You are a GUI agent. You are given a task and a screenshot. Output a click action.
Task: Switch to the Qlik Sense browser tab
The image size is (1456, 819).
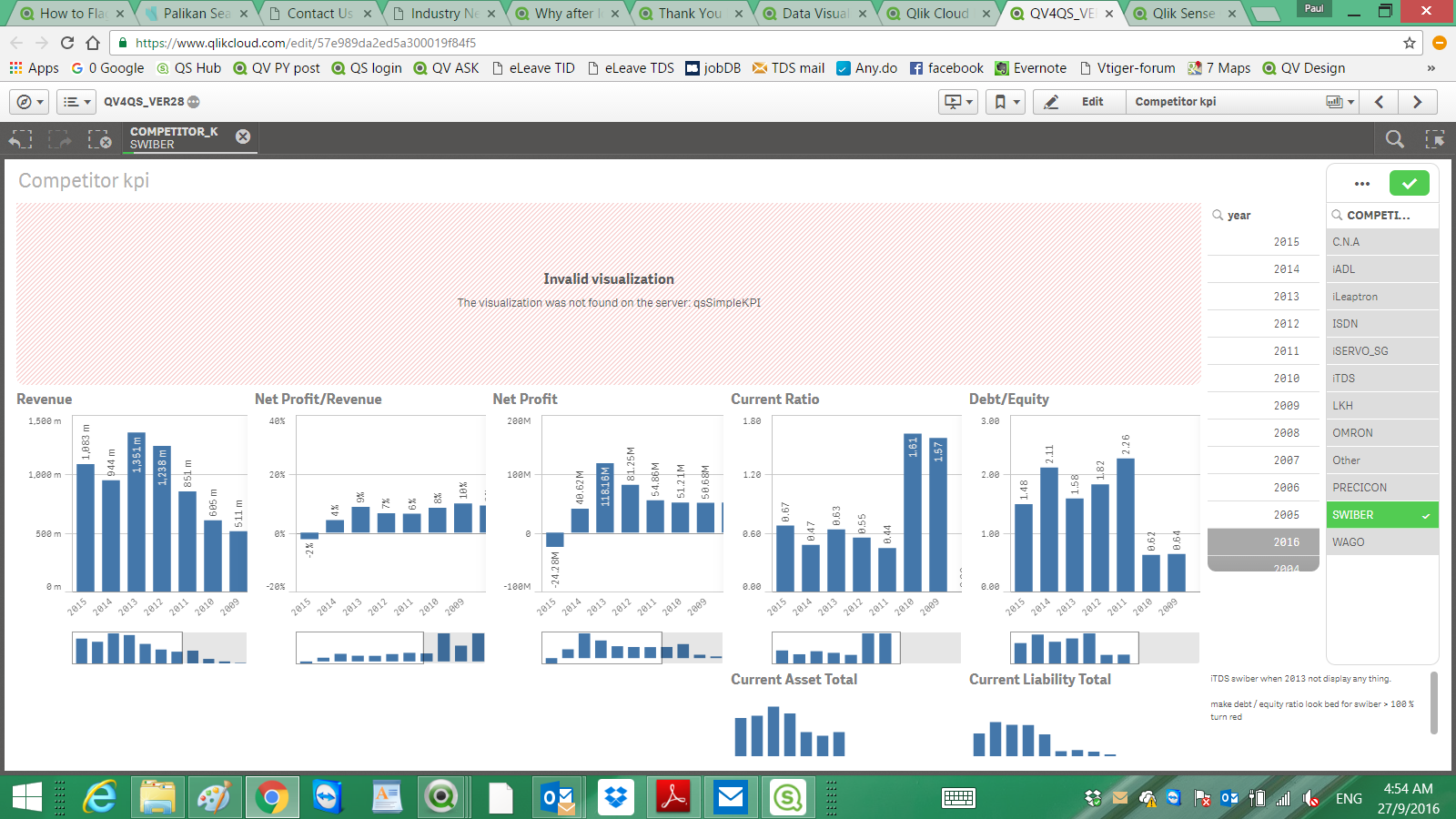pyautogui.click(x=1184, y=14)
